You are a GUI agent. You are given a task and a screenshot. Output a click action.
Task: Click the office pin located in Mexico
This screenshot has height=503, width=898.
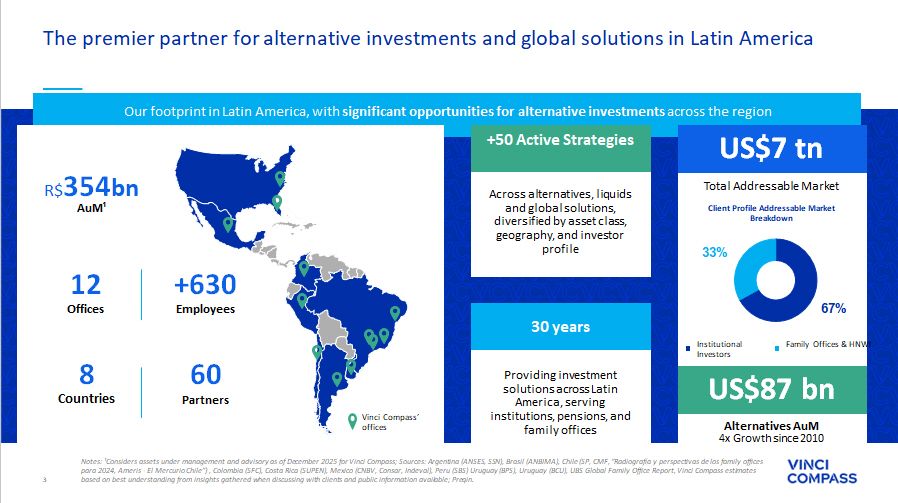click(228, 225)
